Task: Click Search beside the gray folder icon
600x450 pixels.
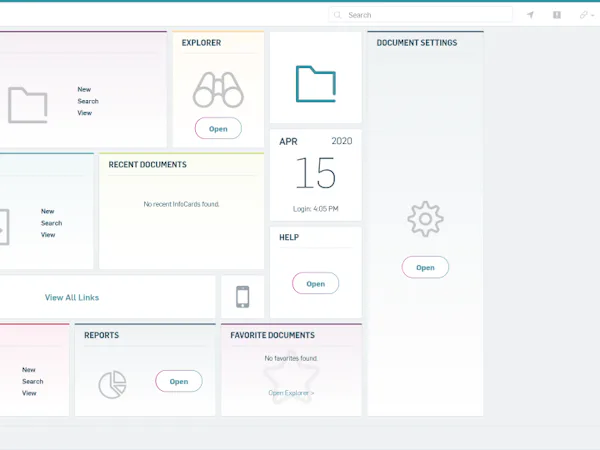Action: [88, 101]
